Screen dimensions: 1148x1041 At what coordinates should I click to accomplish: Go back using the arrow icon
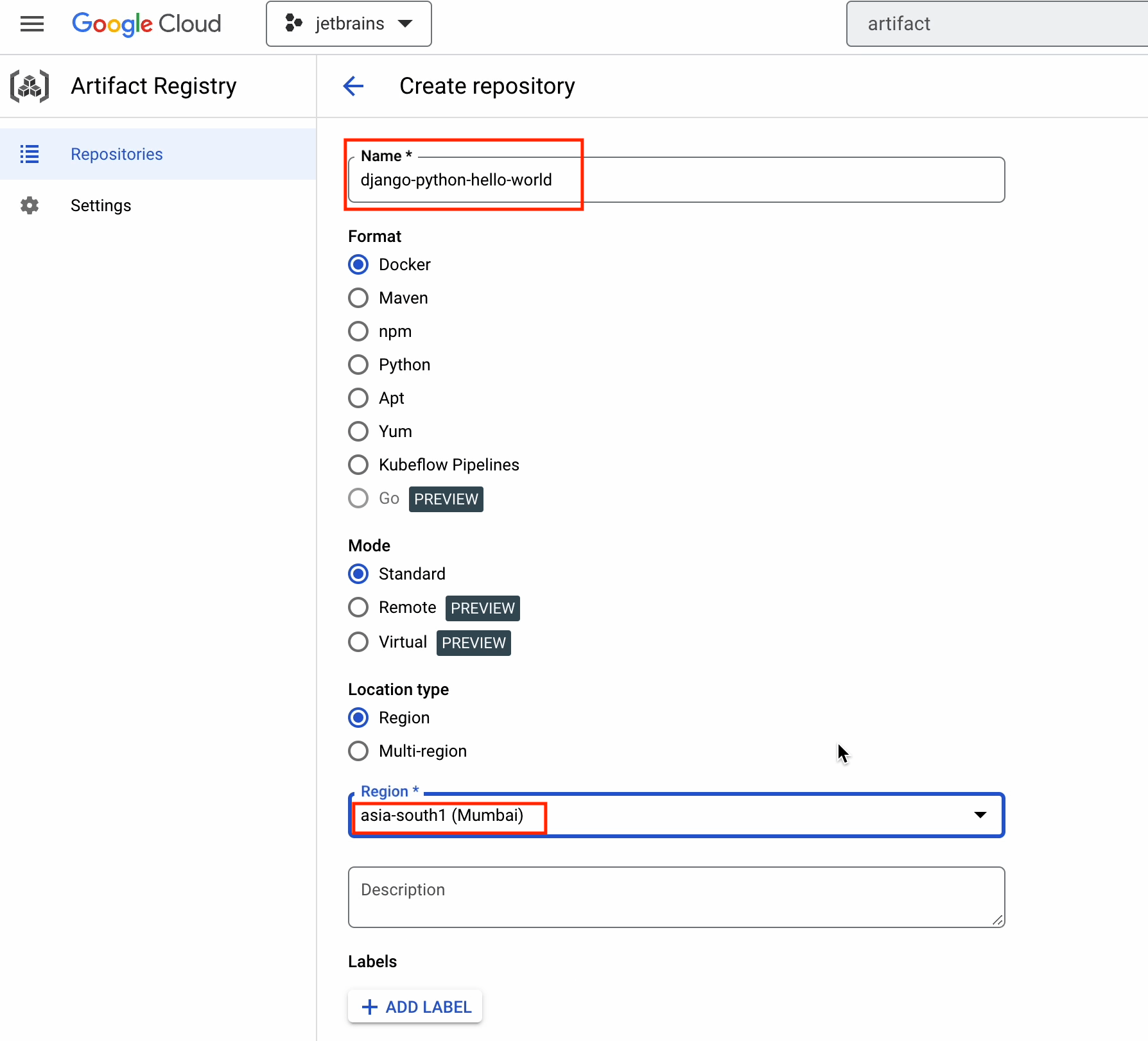click(354, 86)
